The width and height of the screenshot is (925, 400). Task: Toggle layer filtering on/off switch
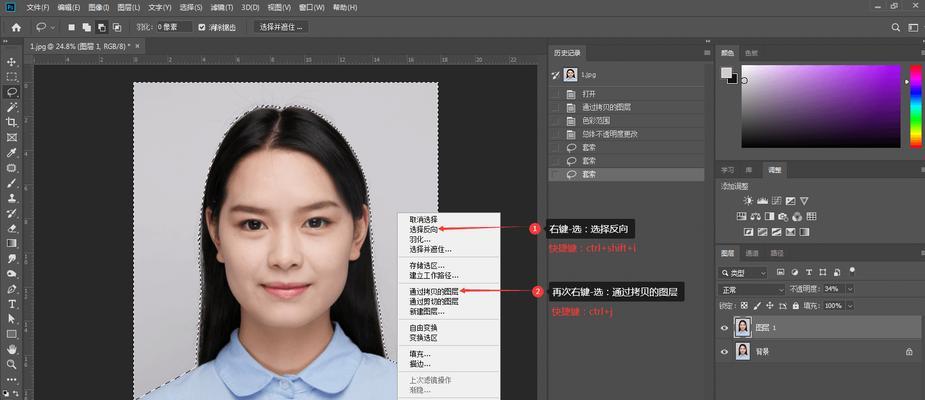tap(852, 271)
